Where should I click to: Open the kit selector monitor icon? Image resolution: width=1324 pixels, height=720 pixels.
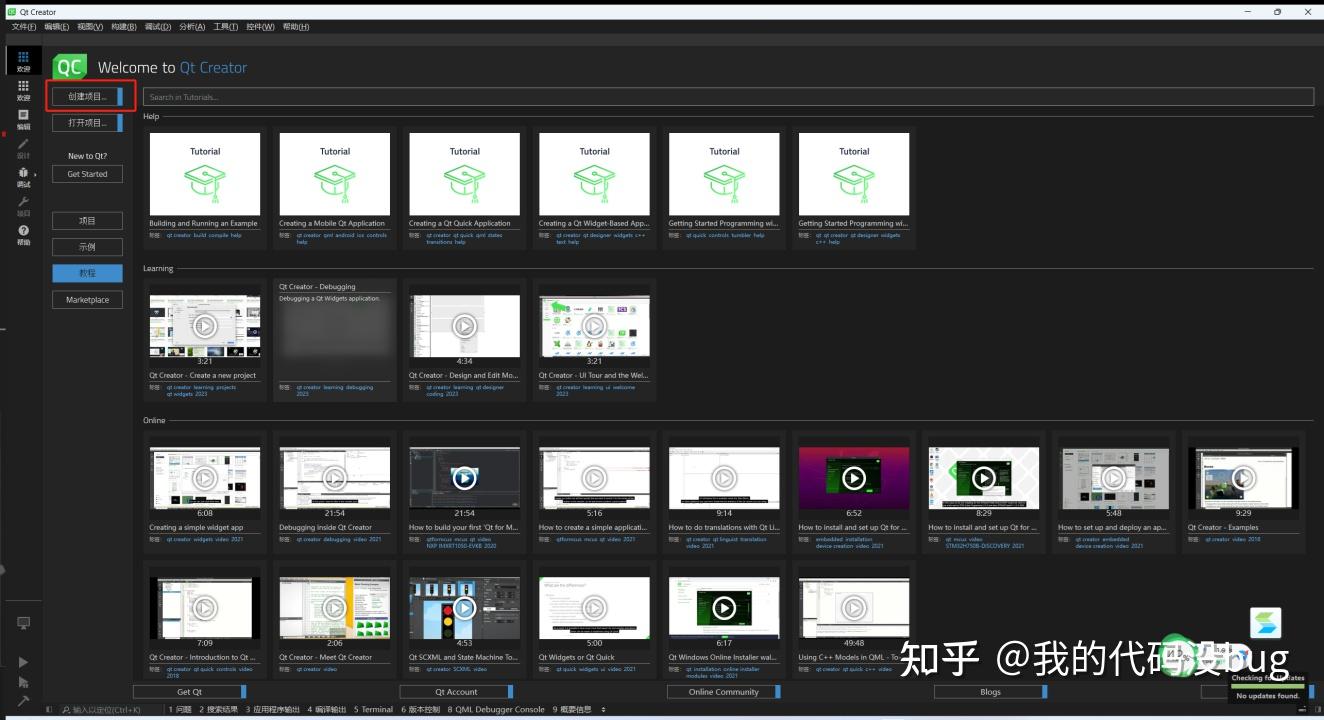point(23,622)
